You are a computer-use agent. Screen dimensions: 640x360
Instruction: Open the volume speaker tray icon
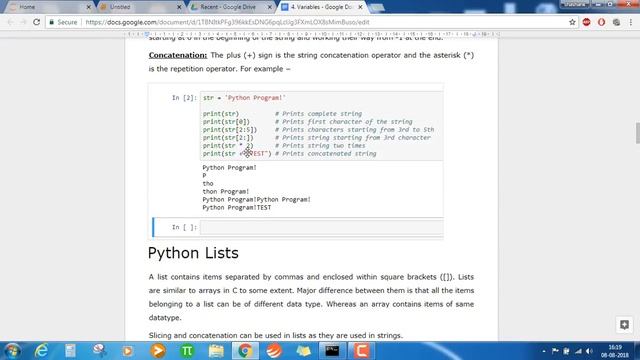589,351
